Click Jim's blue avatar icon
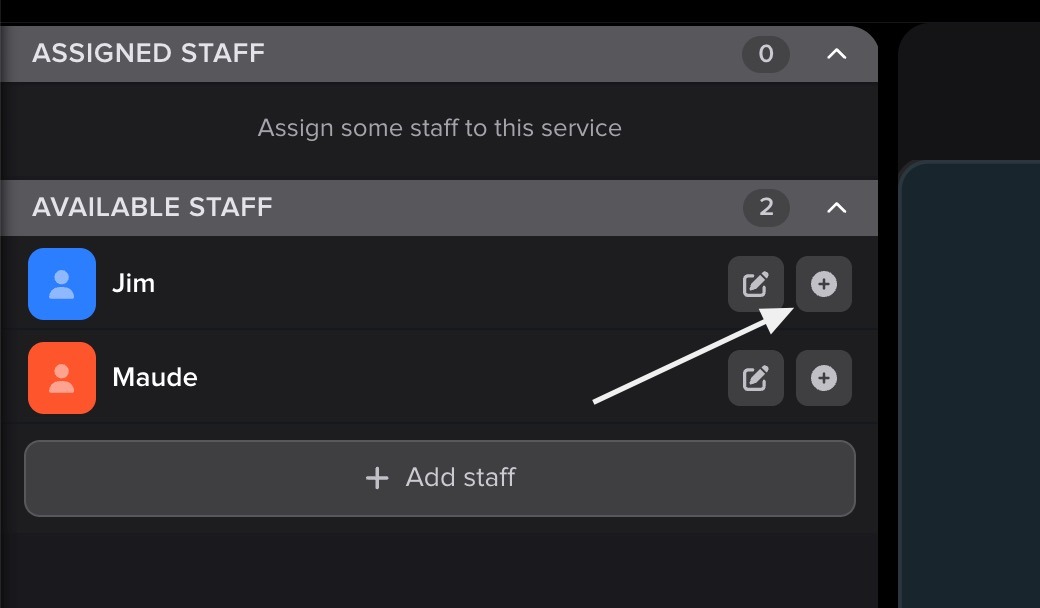 pyautogui.click(x=62, y=284)
